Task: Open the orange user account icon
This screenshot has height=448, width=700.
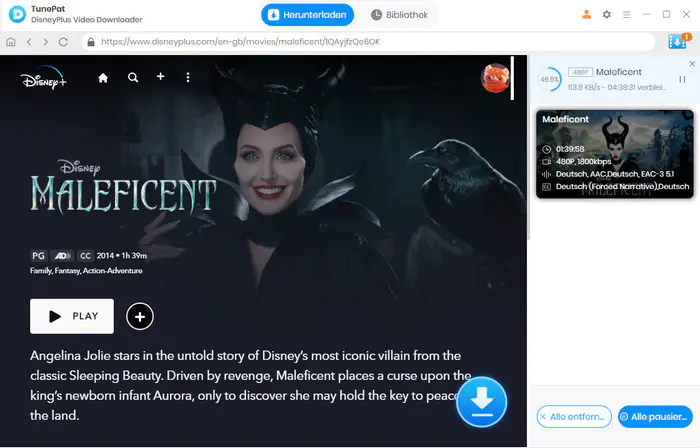Action: coord(587,14)
